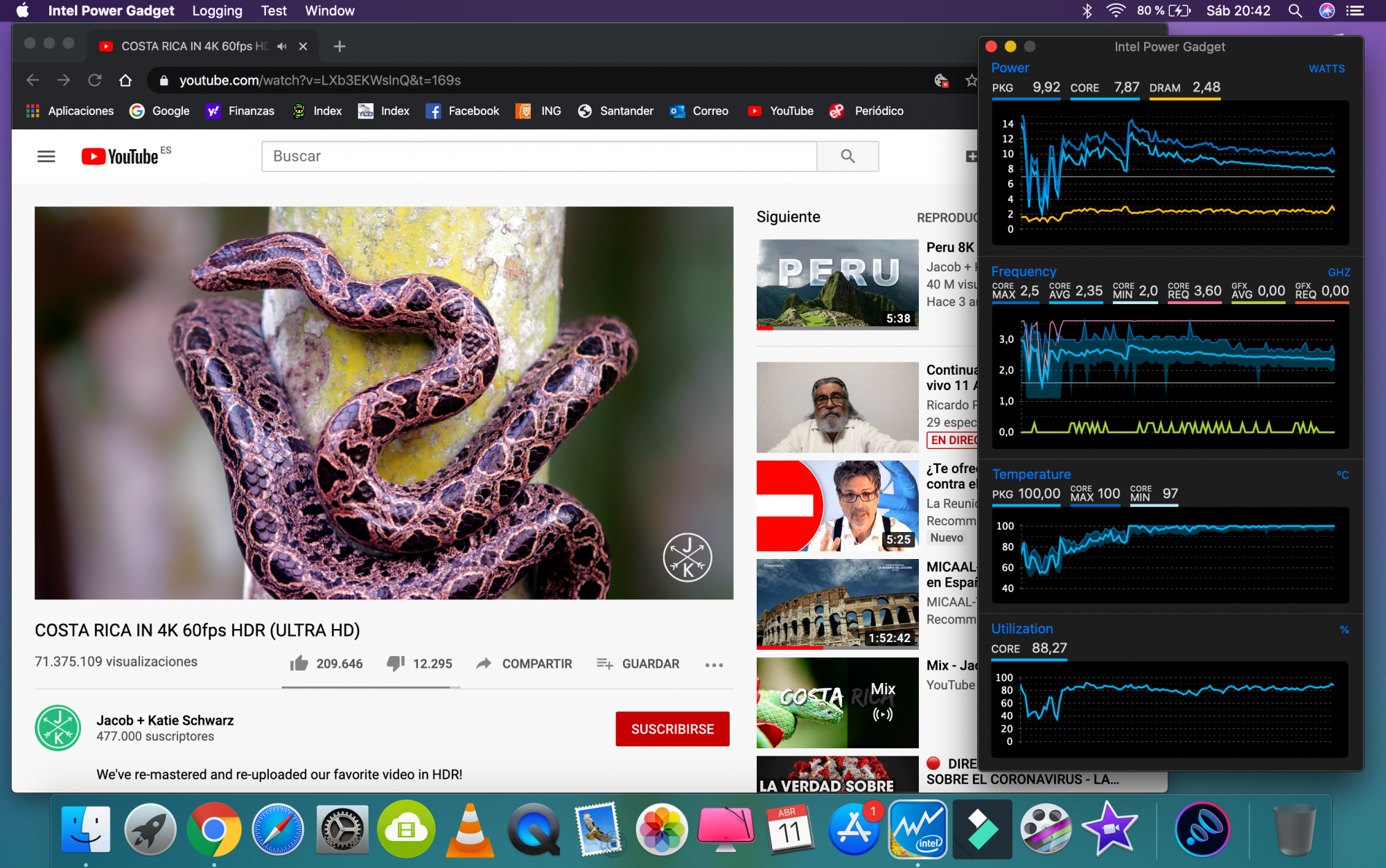
Task: Click the SUSCRIBIRSE button
Action: click(672, 729)
